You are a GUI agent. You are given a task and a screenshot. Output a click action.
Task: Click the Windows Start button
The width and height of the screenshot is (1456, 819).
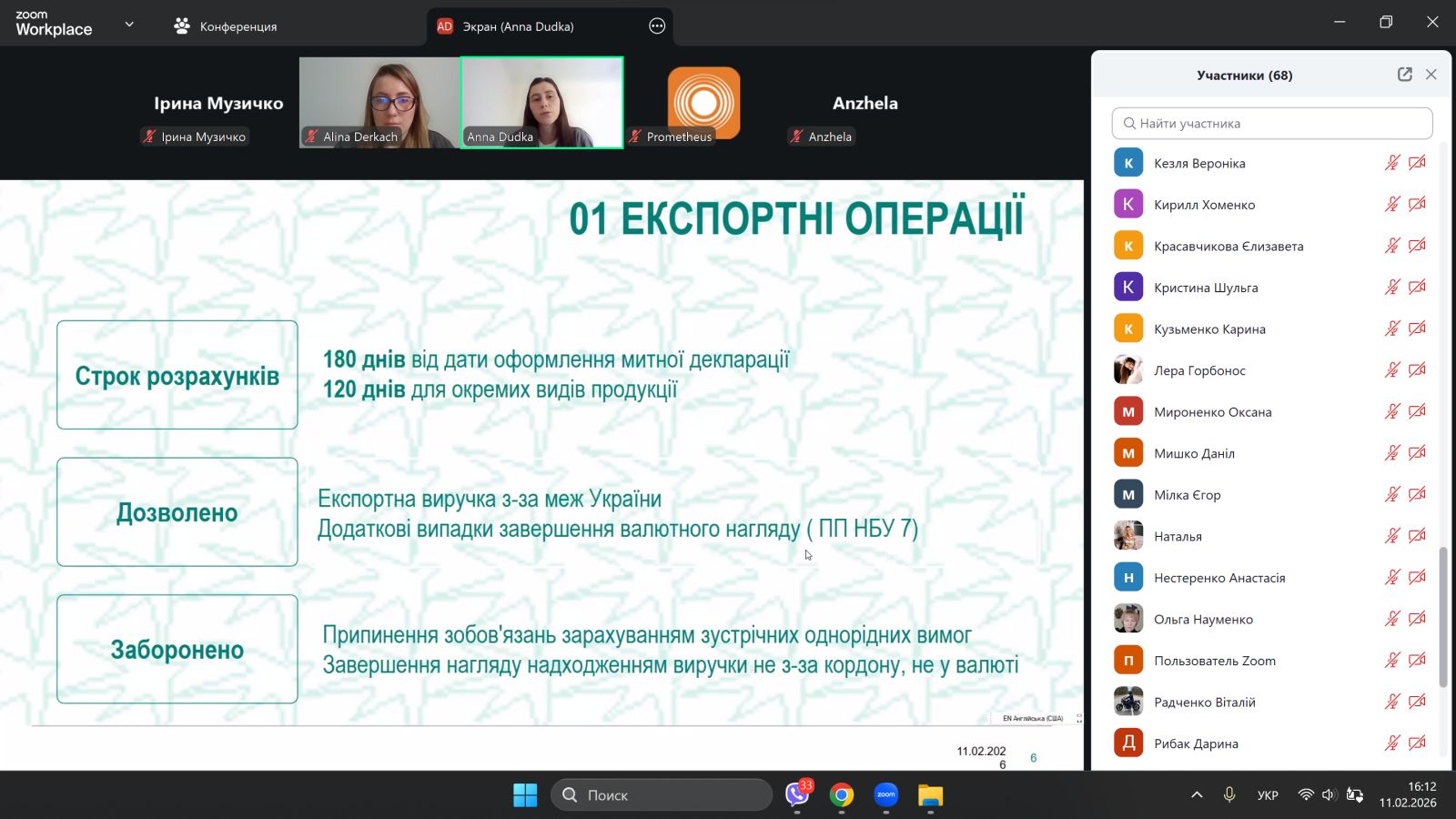click(x=525, y=795)
